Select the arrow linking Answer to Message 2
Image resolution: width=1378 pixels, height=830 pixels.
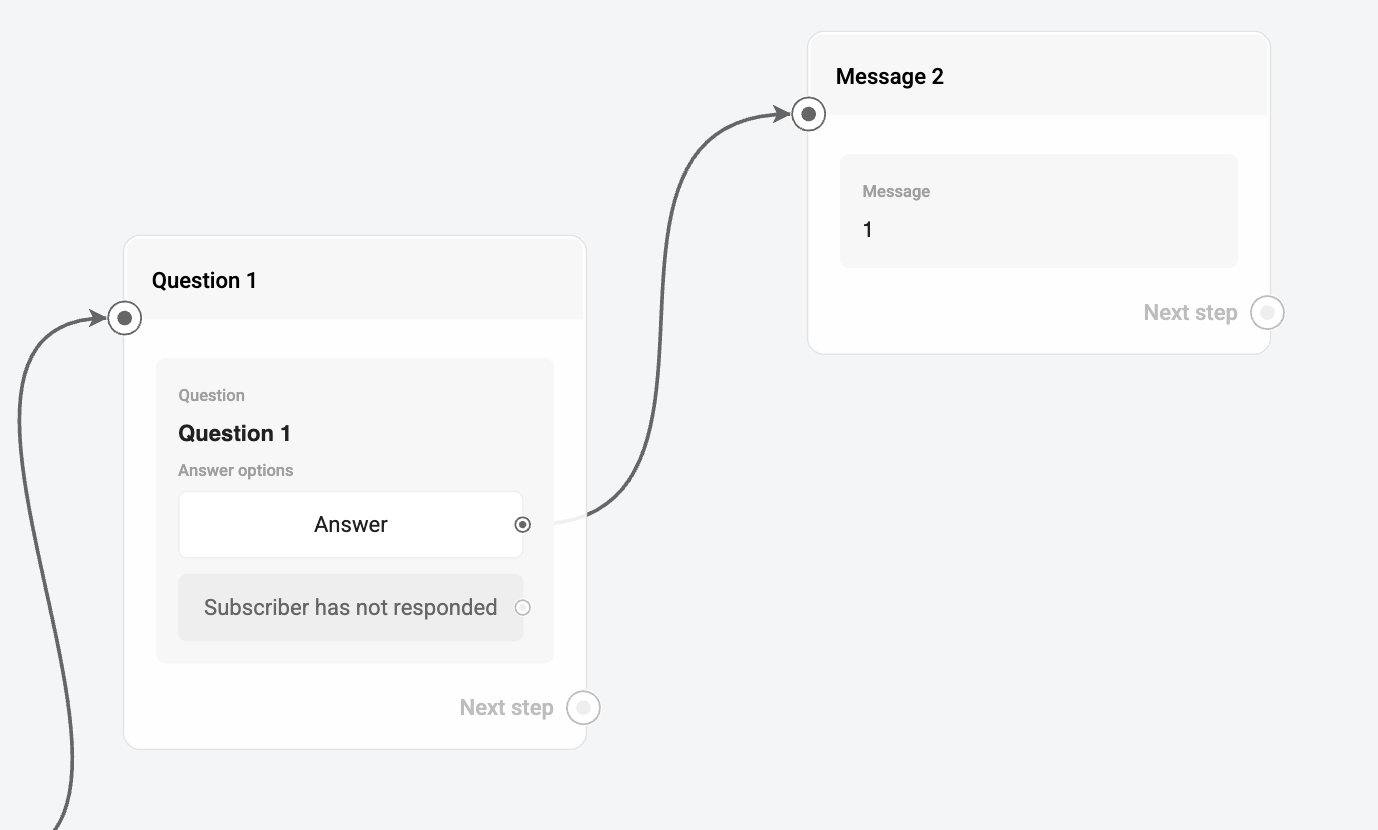point(660,300)
